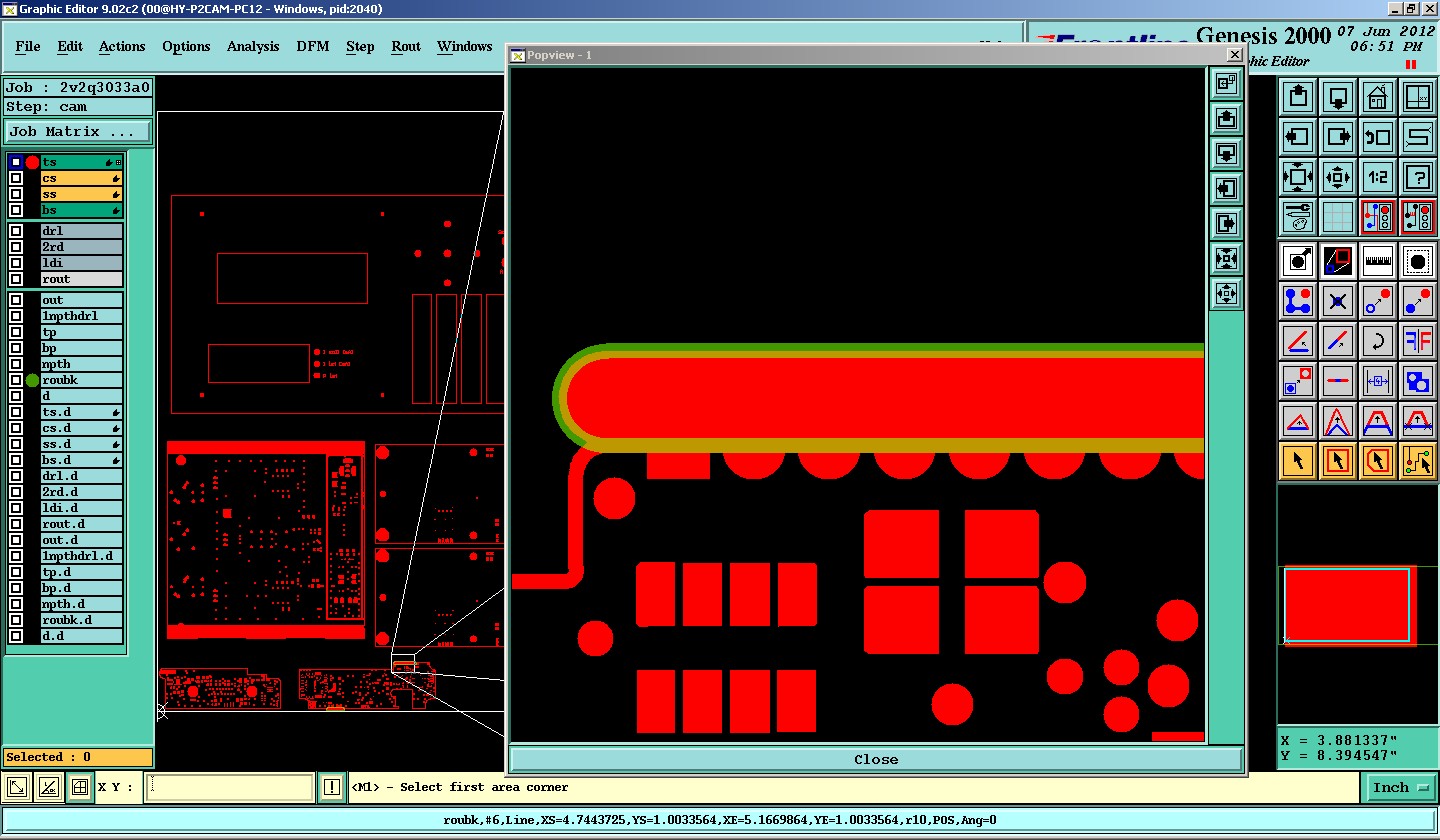Open the Windows menu
1440x840 pixels.
[x=465, y=47]
